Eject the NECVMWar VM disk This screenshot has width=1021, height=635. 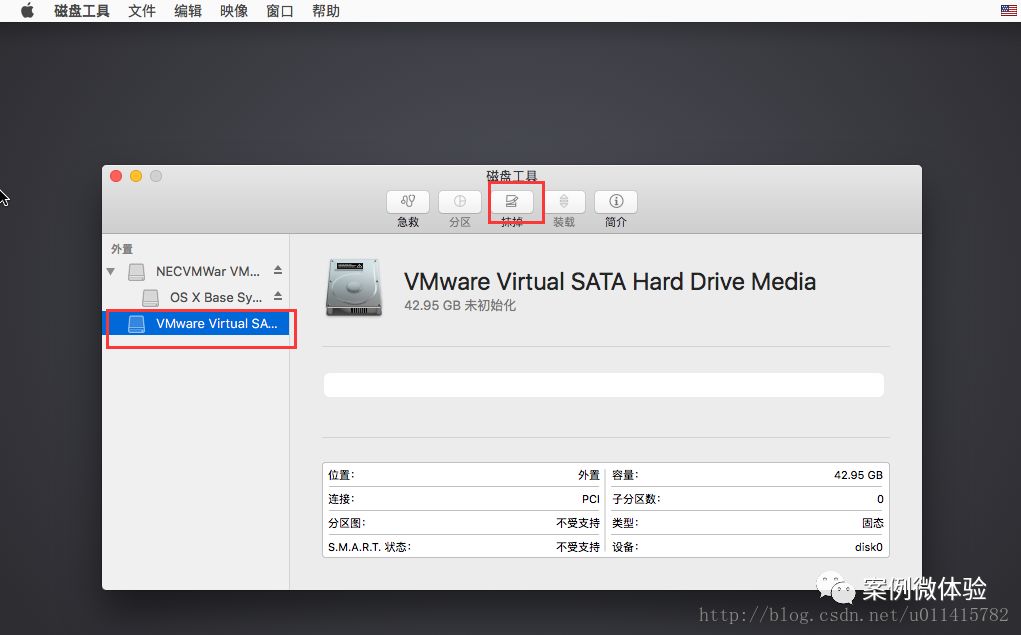pos(278,270)
